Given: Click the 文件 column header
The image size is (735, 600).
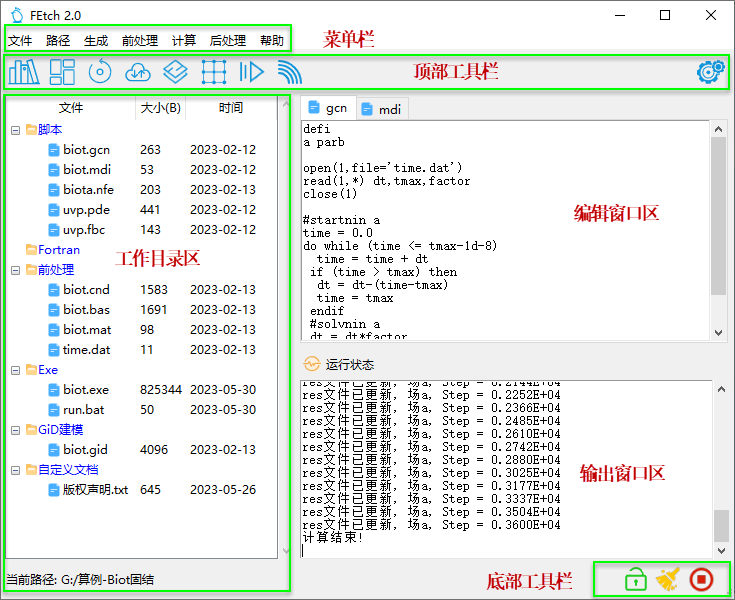Looking at the screenshot, I should pyautogui.click(x=71, y=108).
